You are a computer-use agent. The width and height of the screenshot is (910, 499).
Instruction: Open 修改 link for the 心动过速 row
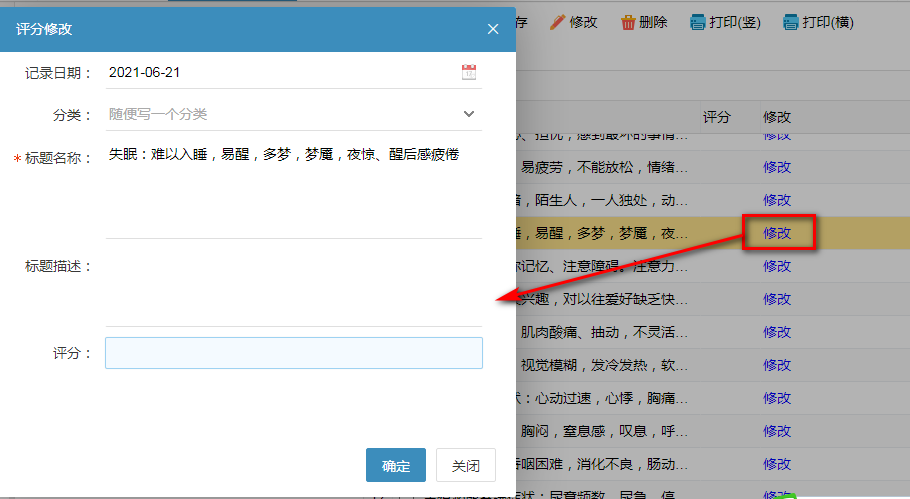(x=777, y=399)
